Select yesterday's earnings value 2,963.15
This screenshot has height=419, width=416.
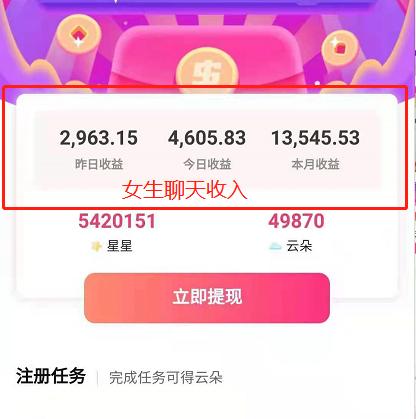point(99,138)
